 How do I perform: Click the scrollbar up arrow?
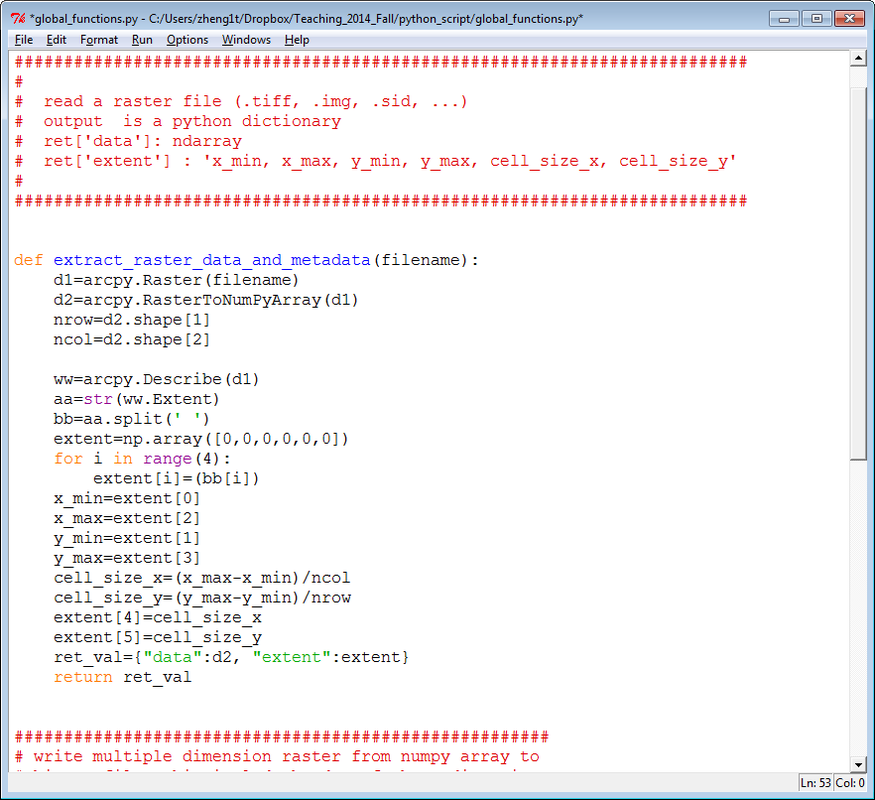[x=858, y=58]
